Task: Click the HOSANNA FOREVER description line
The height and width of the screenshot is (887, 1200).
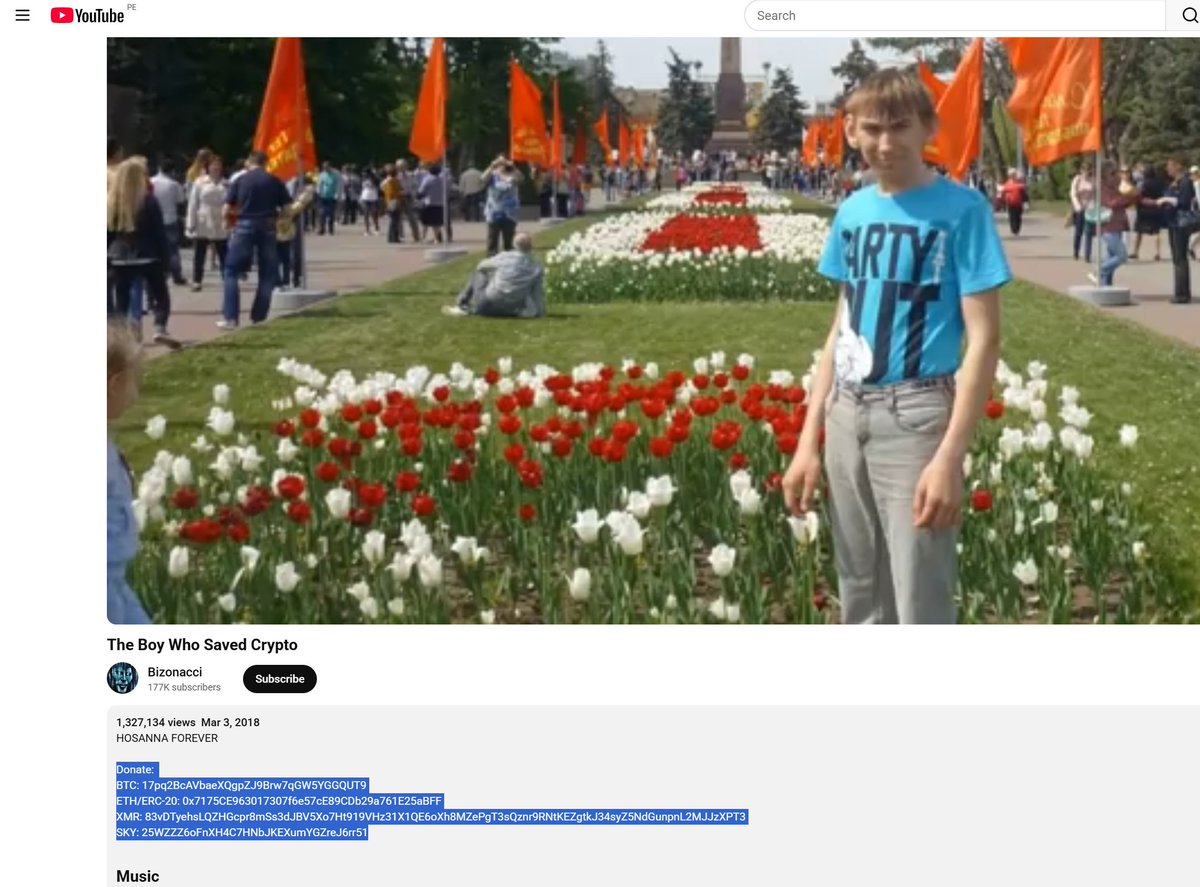Action: [x=167, y=739]
